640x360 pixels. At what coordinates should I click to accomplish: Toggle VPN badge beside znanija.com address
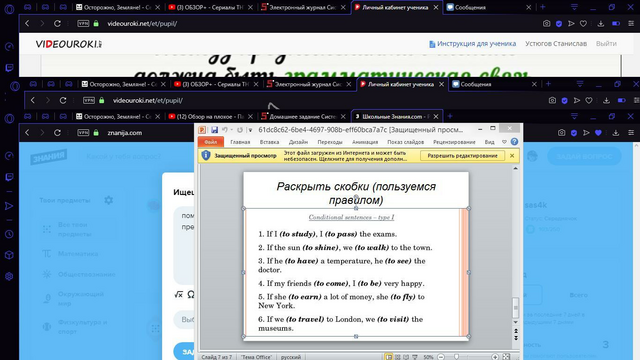coord(83,133)
